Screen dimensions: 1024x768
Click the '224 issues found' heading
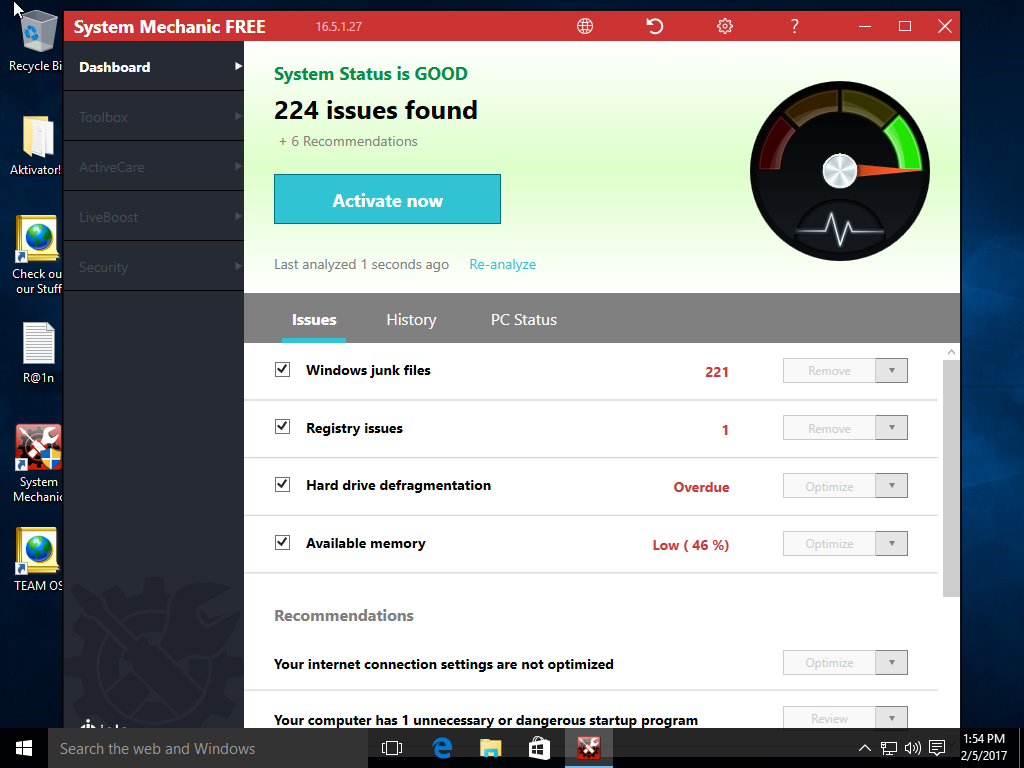click(x=376, y=110)
